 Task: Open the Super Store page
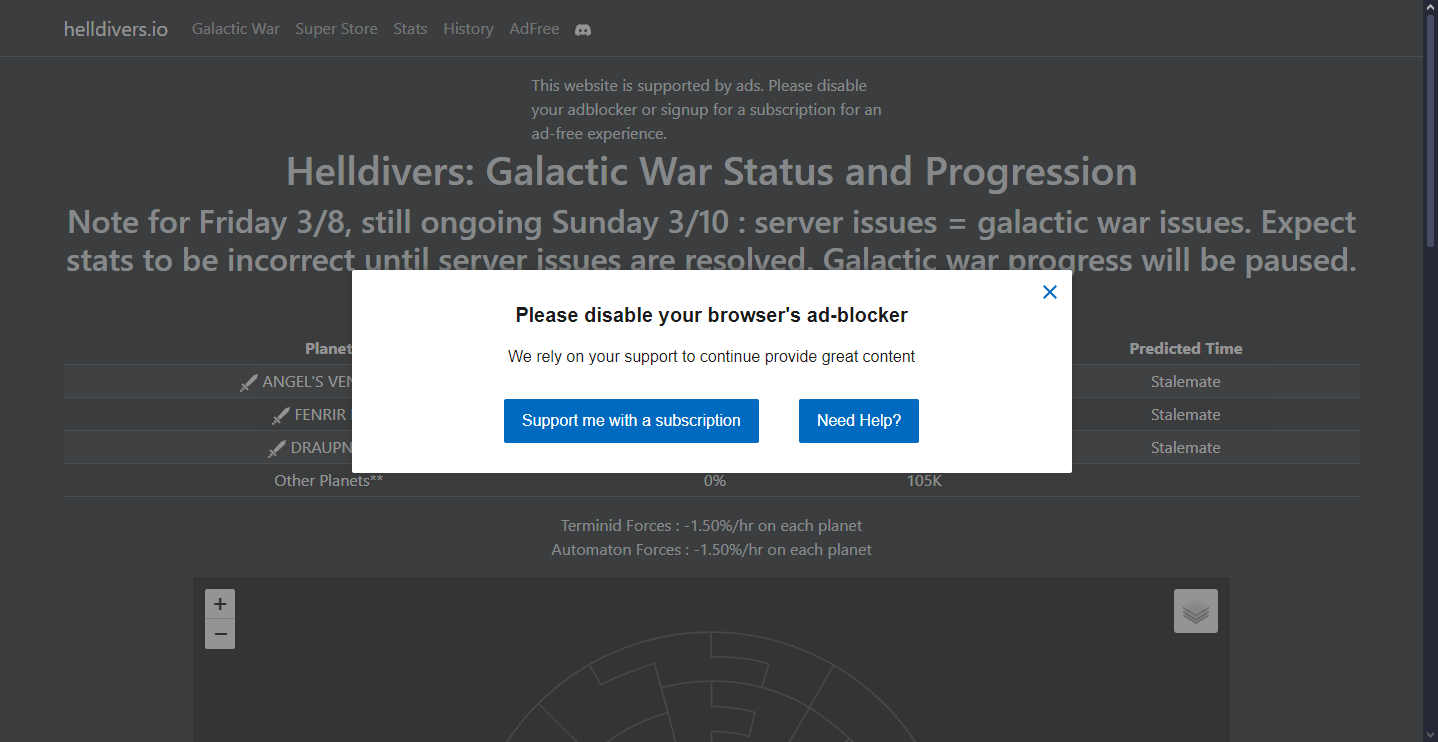336,29
